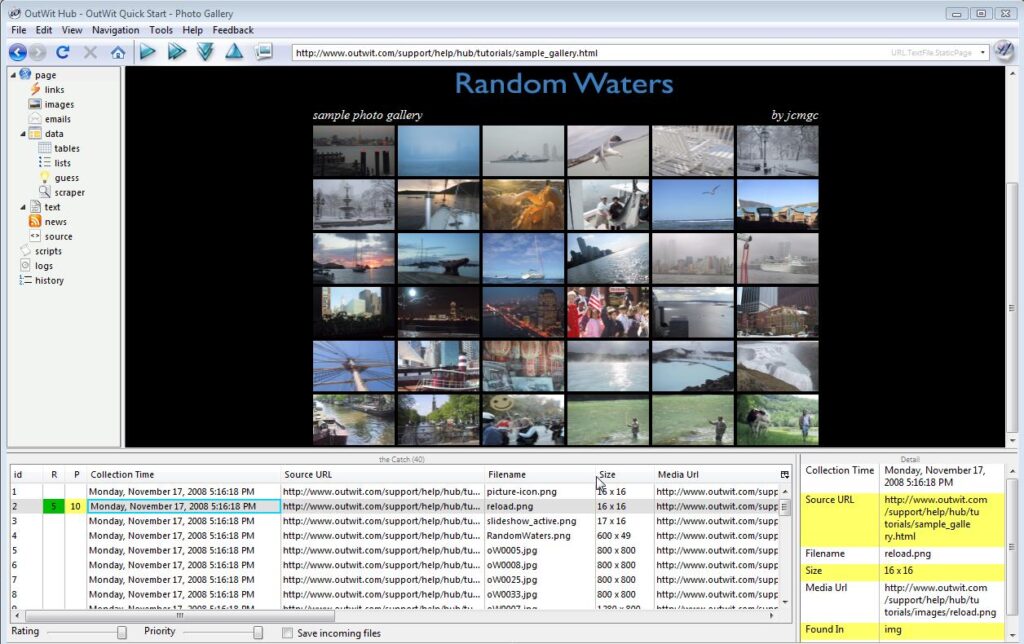Click the Rating slider handle
The width and height of the screenshot is (1024, 644).
122,632
